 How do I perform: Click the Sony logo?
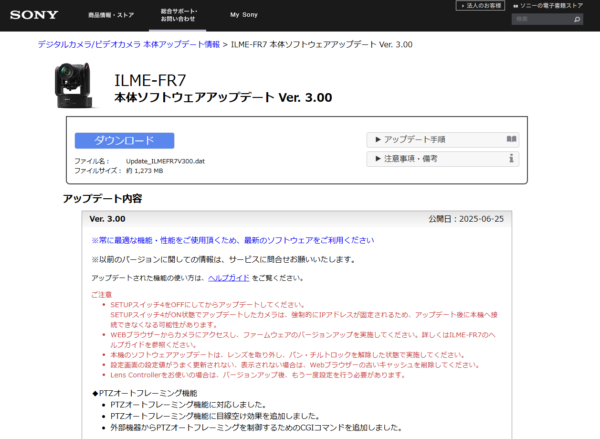[x=34, y=15]
